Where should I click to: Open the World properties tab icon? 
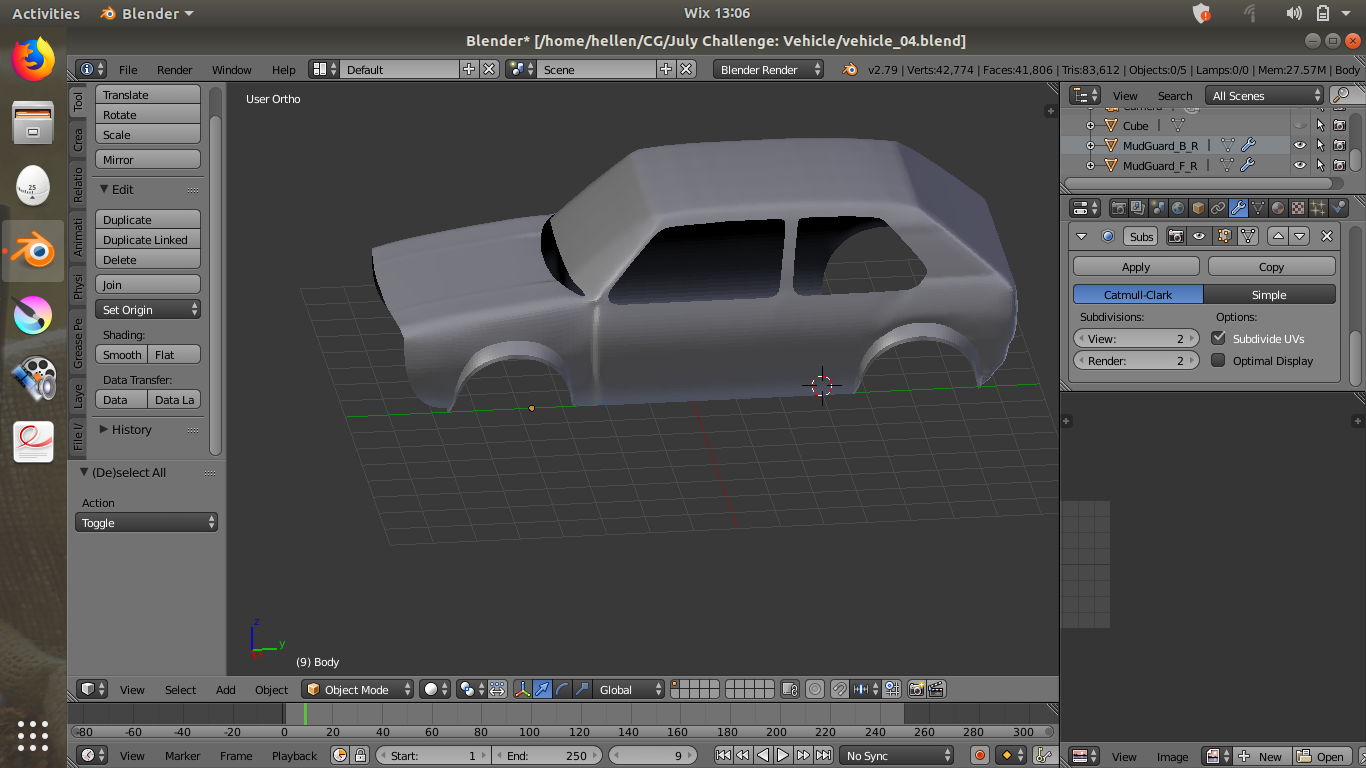(x=1178, y=208)
